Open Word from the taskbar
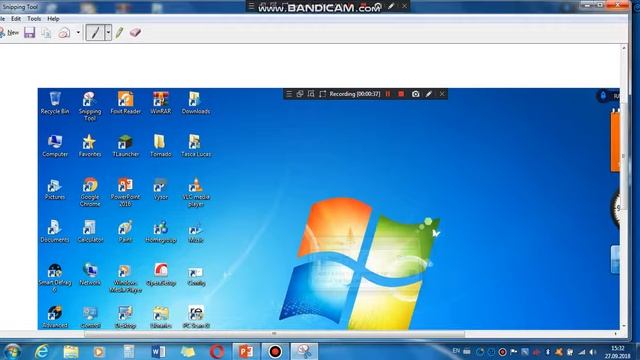 pos(158,351)
